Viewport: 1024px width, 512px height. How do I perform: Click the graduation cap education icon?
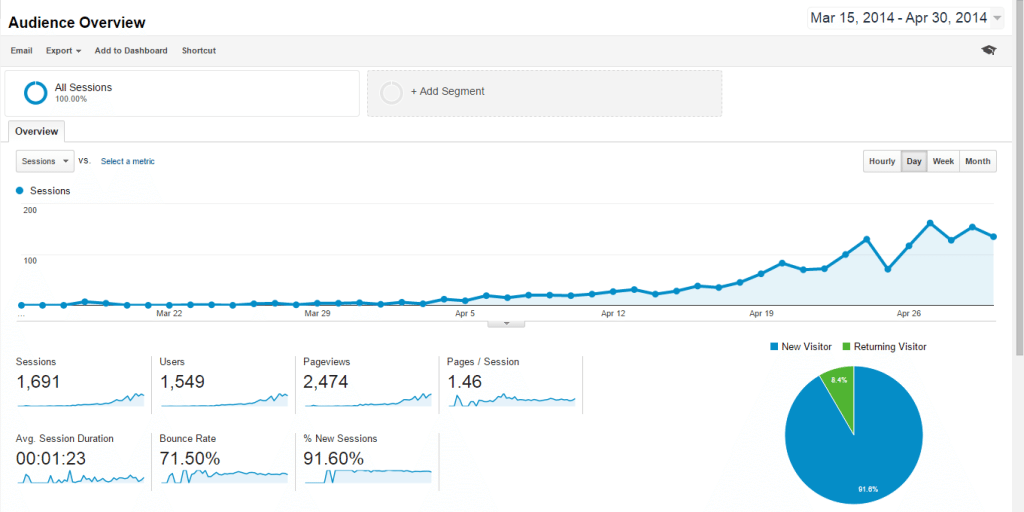(989, 50)
